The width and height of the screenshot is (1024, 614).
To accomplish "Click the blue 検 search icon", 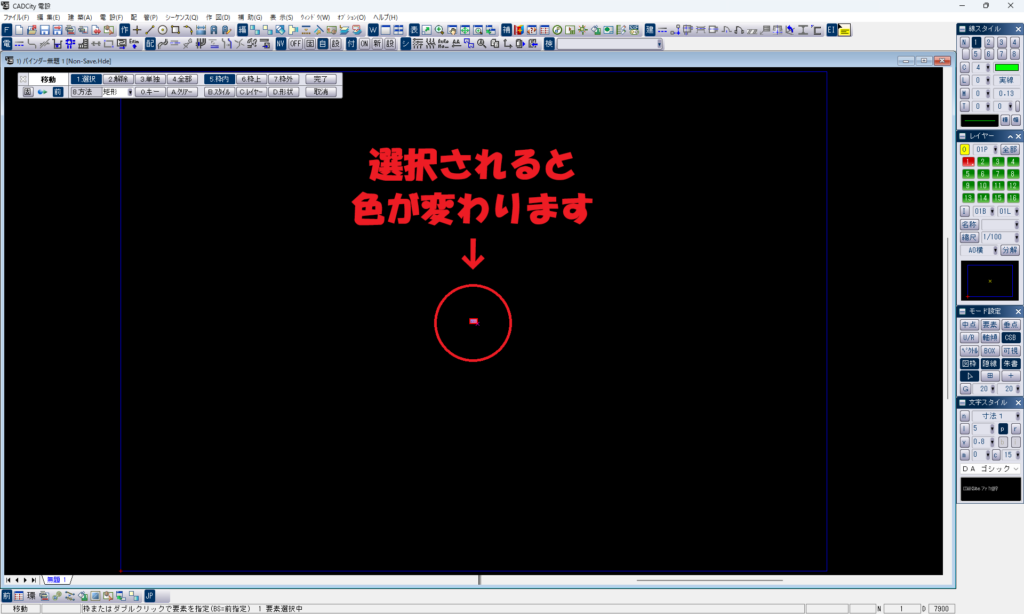I will 549,44.
